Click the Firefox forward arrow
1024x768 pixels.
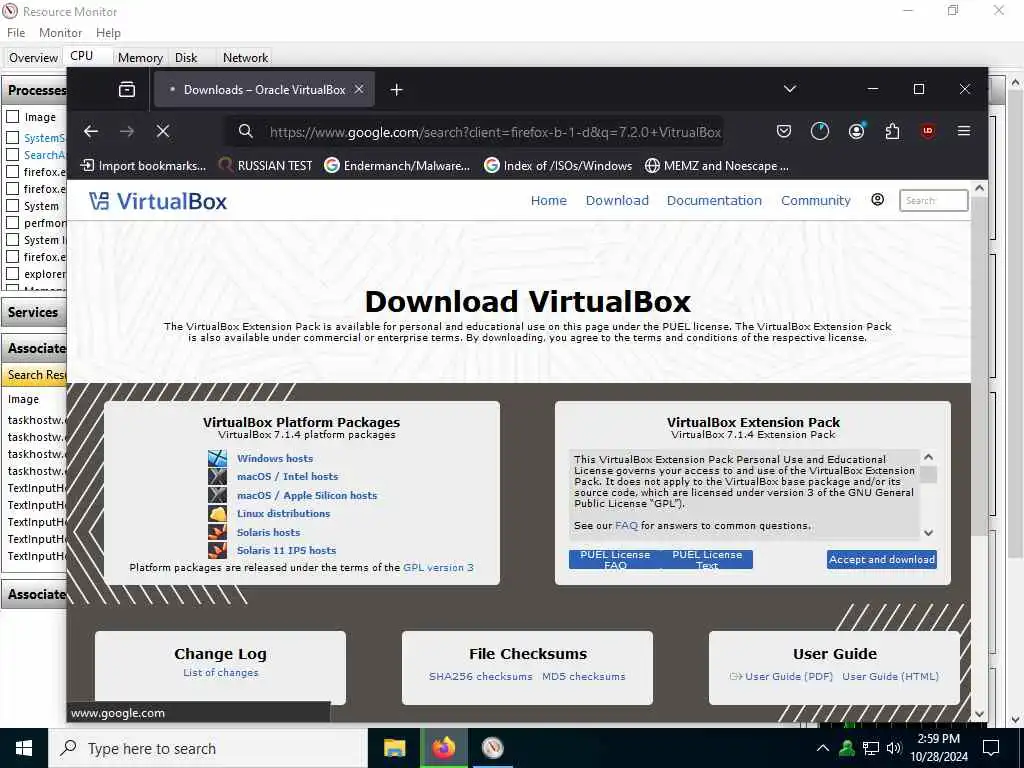tap(127, 131)
